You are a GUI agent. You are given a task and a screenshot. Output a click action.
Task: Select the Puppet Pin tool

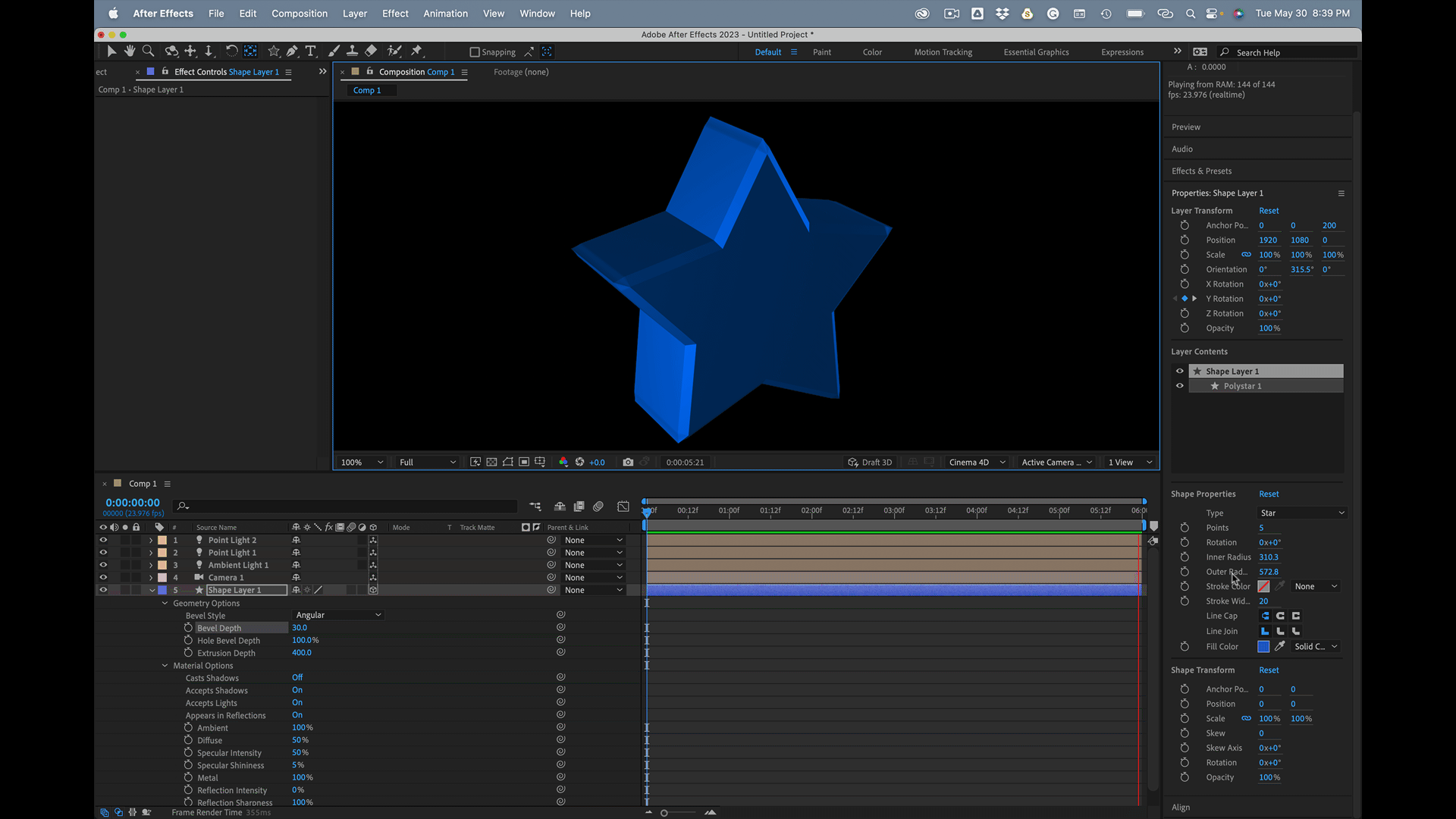(x=416, y=51)
